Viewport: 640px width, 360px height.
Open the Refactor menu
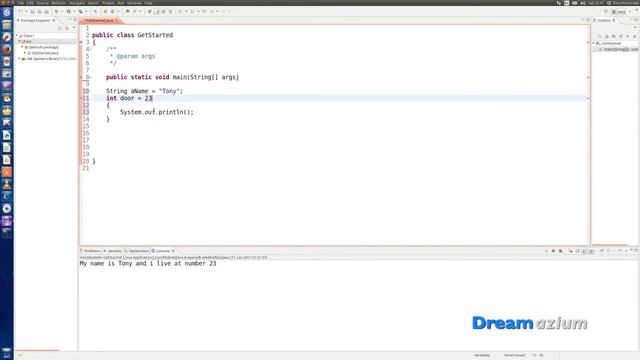(59, 3)
